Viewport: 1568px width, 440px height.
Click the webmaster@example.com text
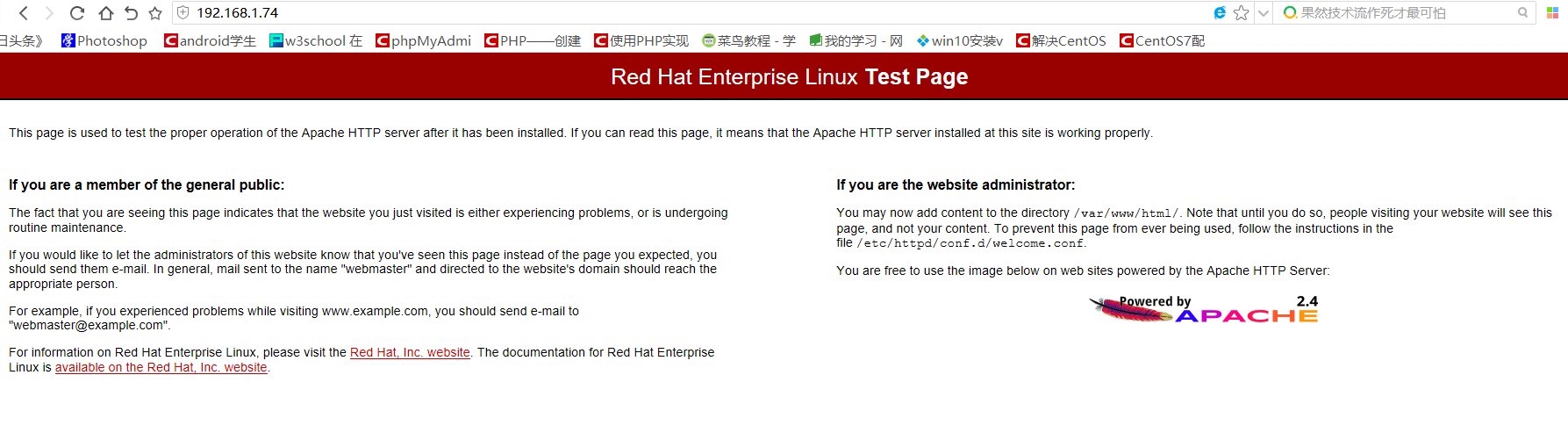pyautogui.click(x=88, y=325)
